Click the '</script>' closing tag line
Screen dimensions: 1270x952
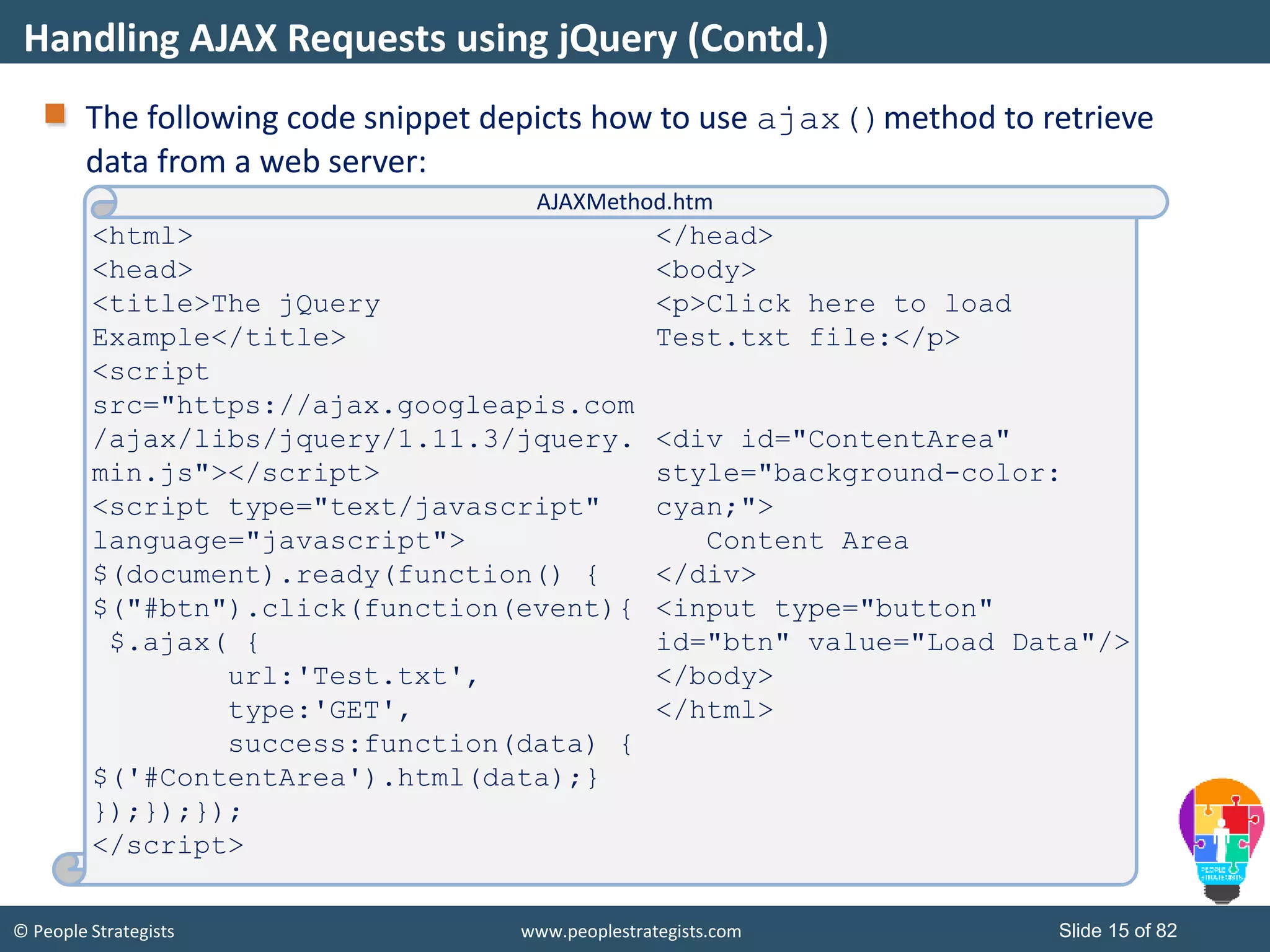point(168,845)
